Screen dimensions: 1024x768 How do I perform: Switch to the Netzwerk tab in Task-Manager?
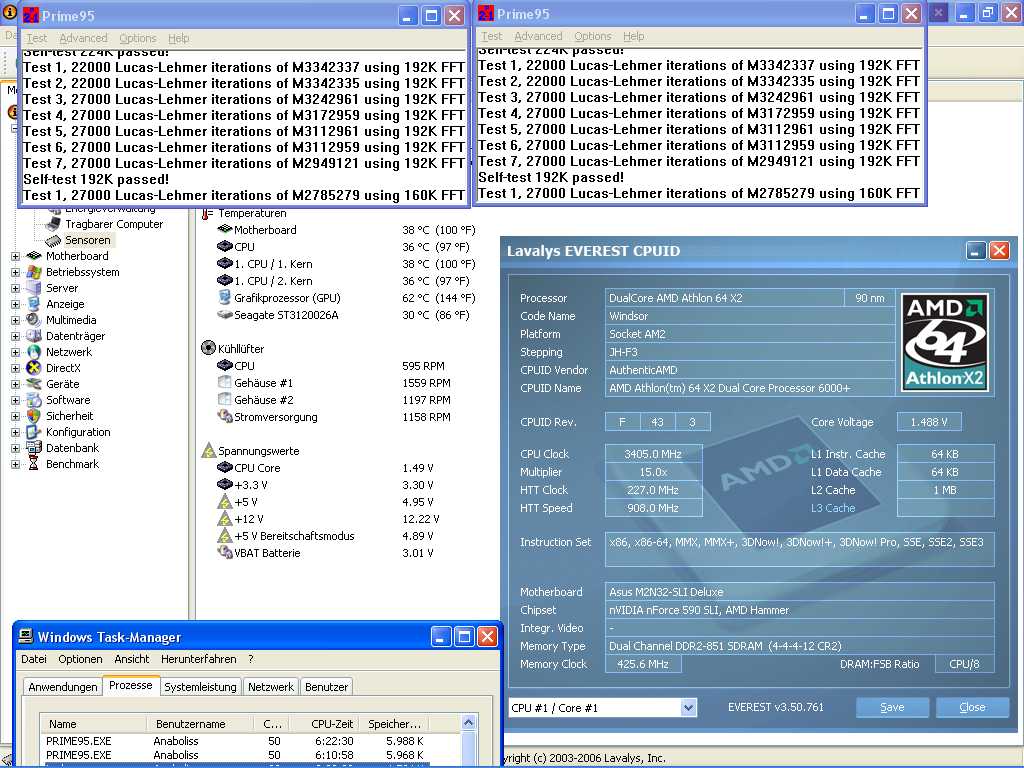click(x=270, y=686)
